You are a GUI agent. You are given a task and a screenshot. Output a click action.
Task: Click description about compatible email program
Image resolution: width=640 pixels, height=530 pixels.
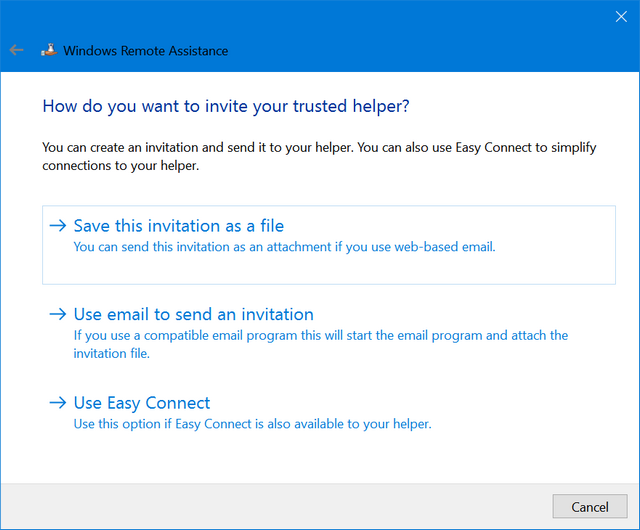(x=321, y=344)
